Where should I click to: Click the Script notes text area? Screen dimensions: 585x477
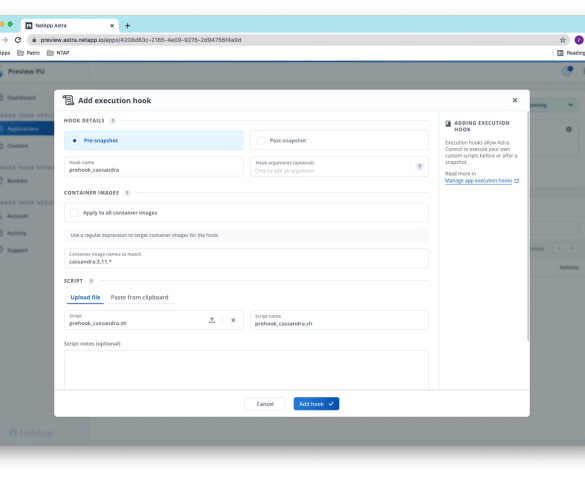tap(246, 370)
